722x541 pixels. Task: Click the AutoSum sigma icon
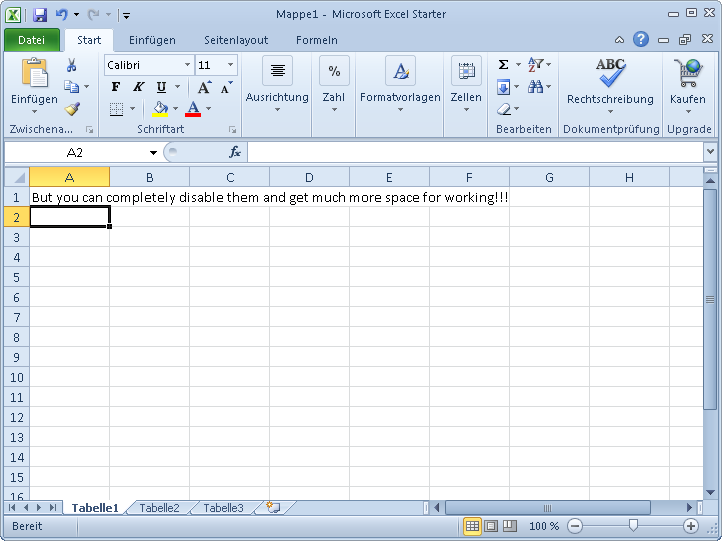pos(504,65)
